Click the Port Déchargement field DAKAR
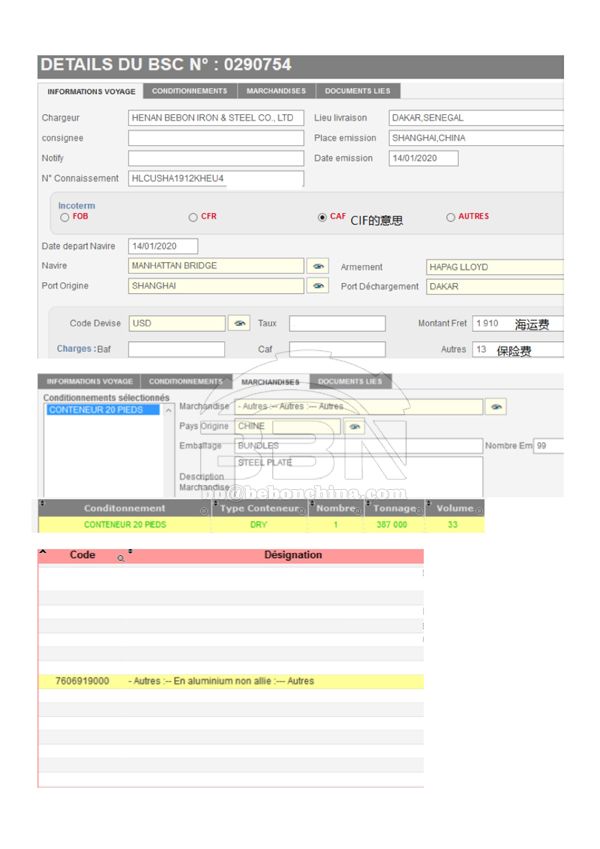 point(495,286)
